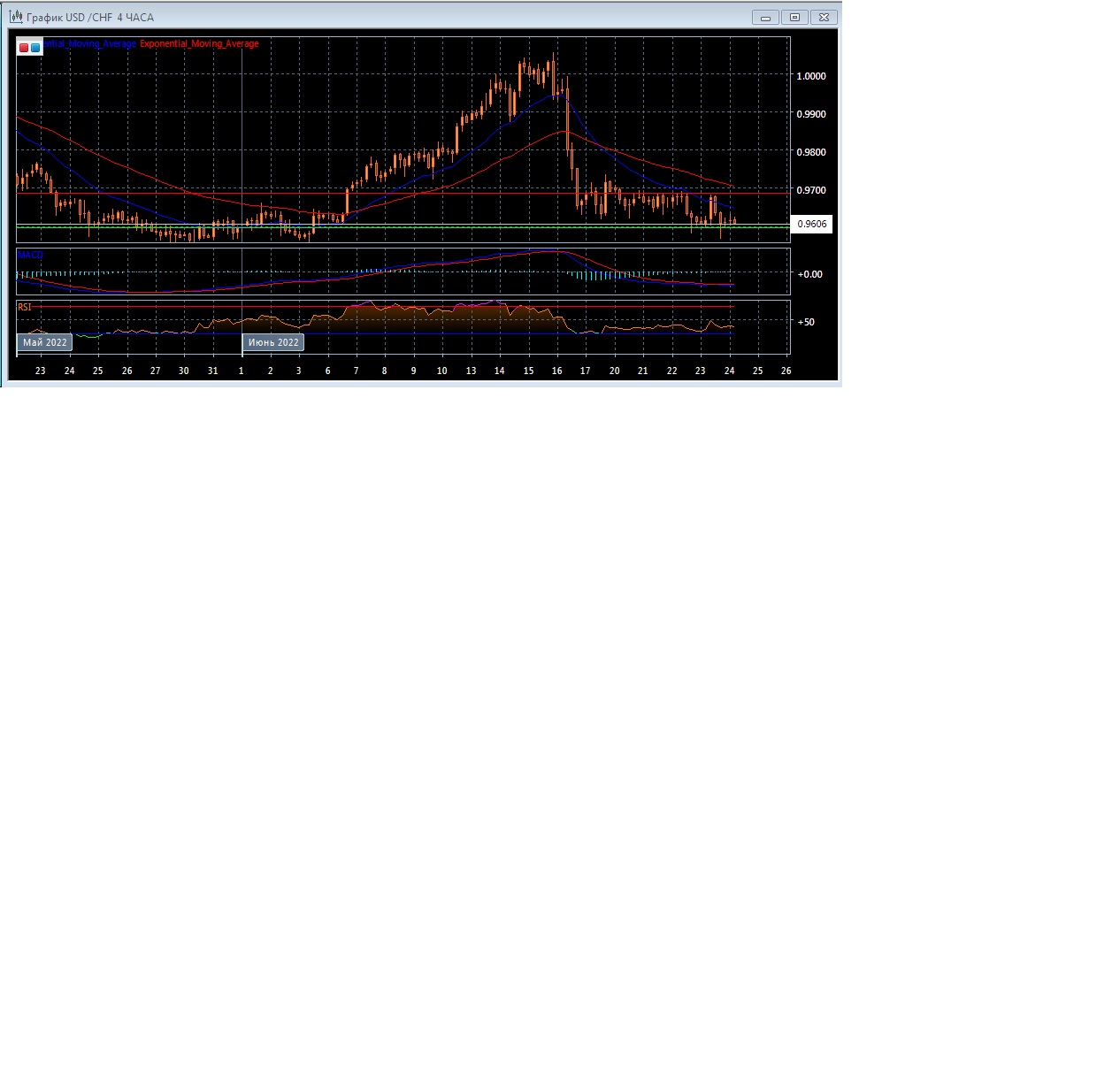Click the candlestick chart icon in title bar

(15, 17)
